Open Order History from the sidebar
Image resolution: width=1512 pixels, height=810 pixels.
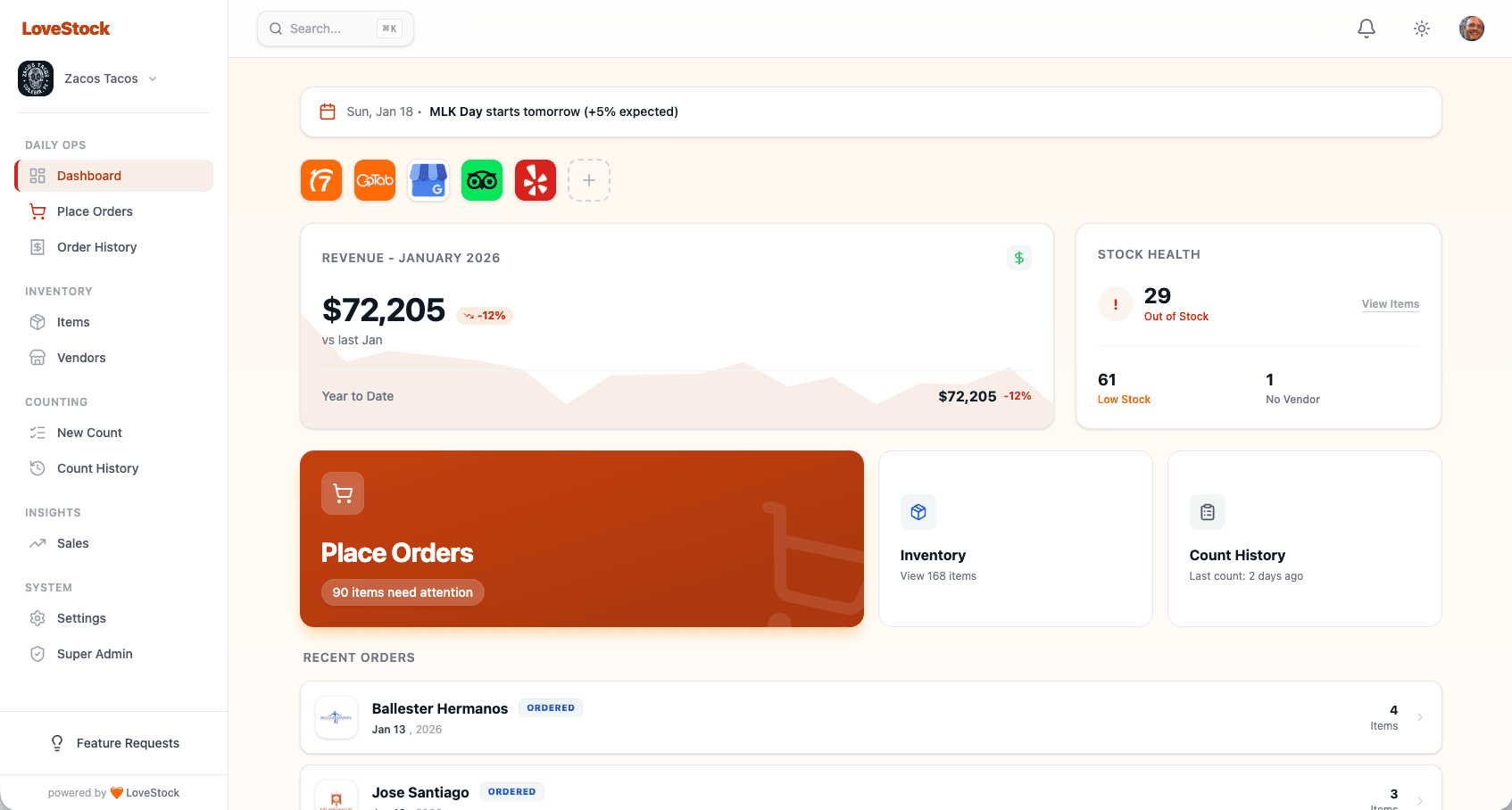(96, 247)
